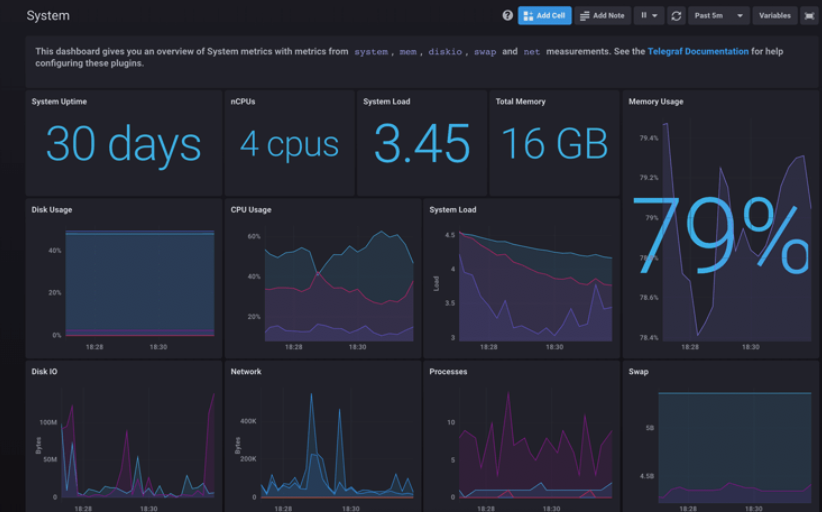
Task: Click the help question mark icon
Action: click(x=507, y=16)
